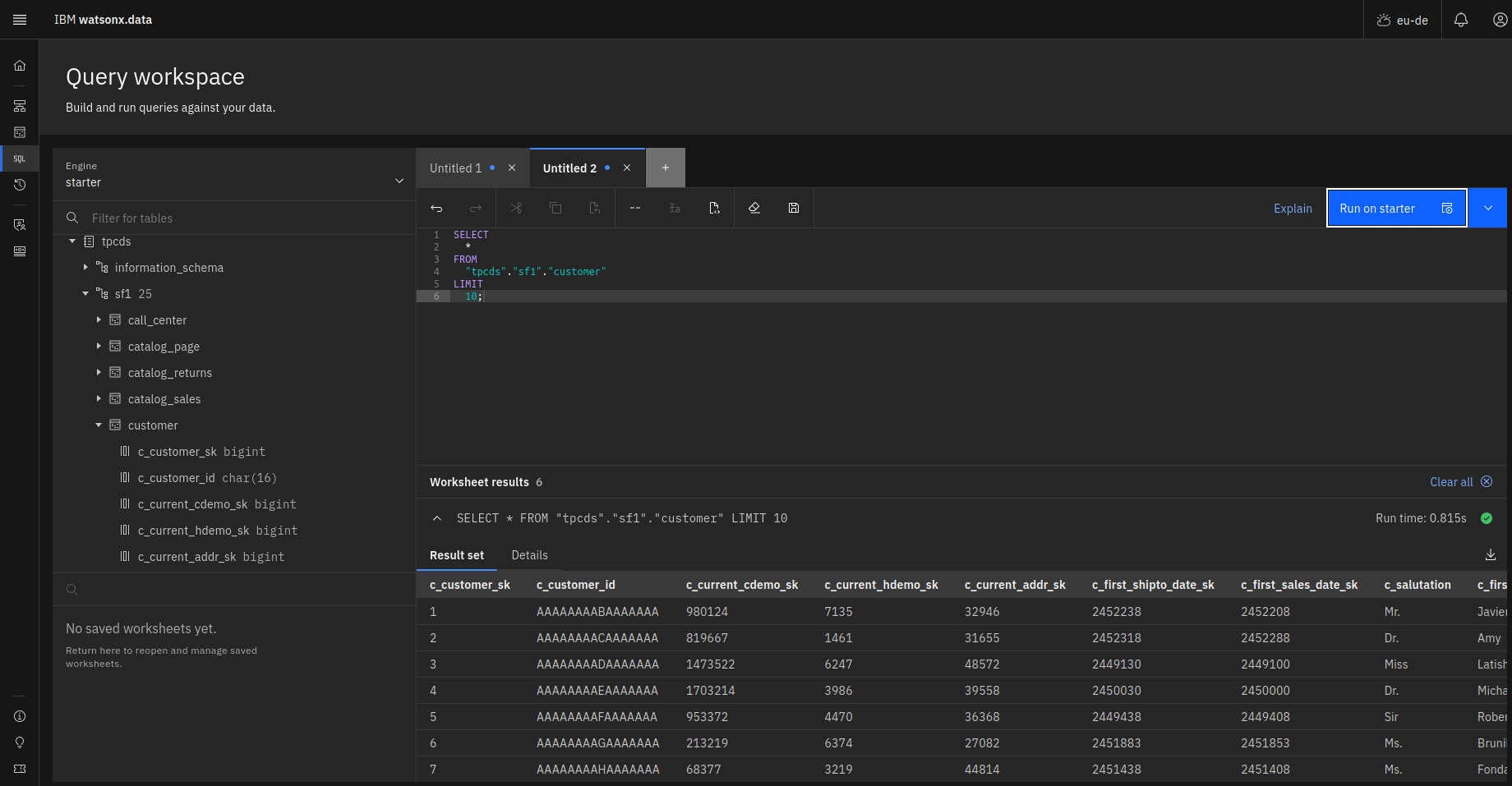
Task: Click line 6 in the SQL editor
Action: pyautogui.click(x=961, y=296)
